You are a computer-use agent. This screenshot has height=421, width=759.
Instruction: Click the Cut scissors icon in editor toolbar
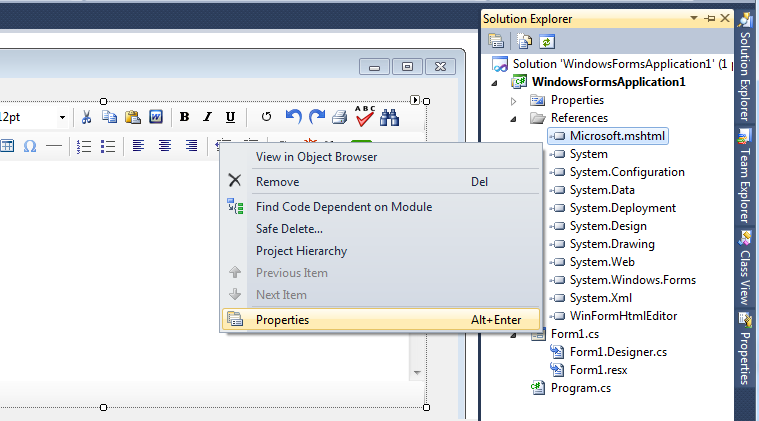(x=87, y=117)
